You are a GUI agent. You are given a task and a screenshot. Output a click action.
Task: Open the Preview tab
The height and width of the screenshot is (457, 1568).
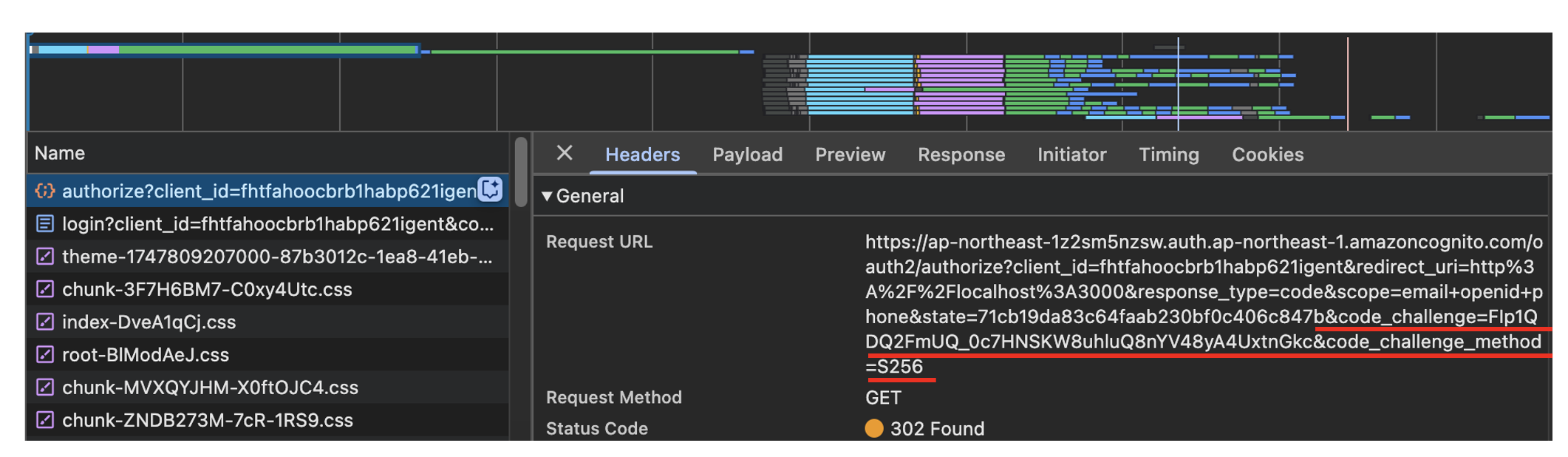pyautogui.click(x=850, y=155)
